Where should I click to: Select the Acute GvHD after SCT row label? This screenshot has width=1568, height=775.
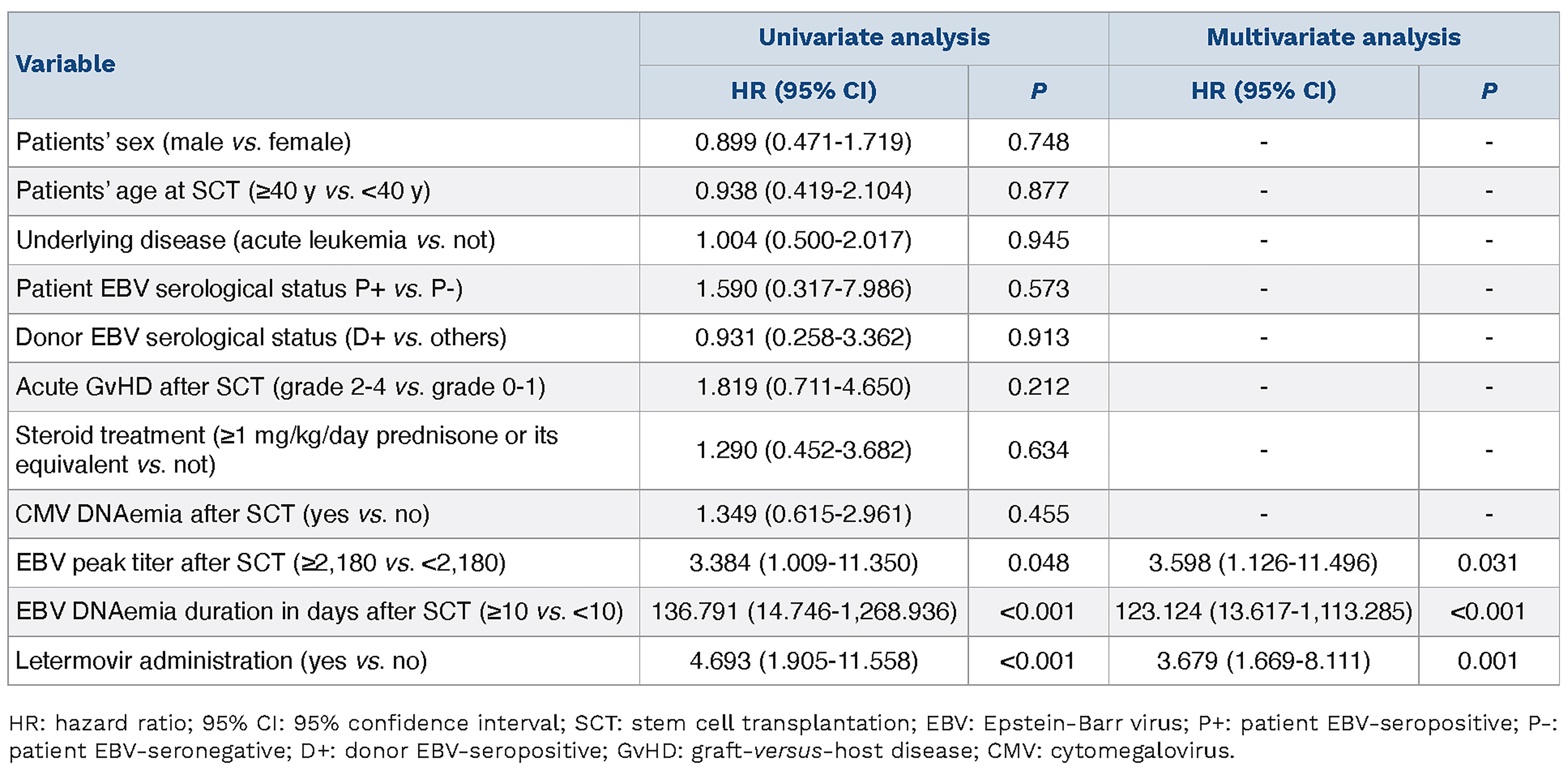[x=280, y=387]
